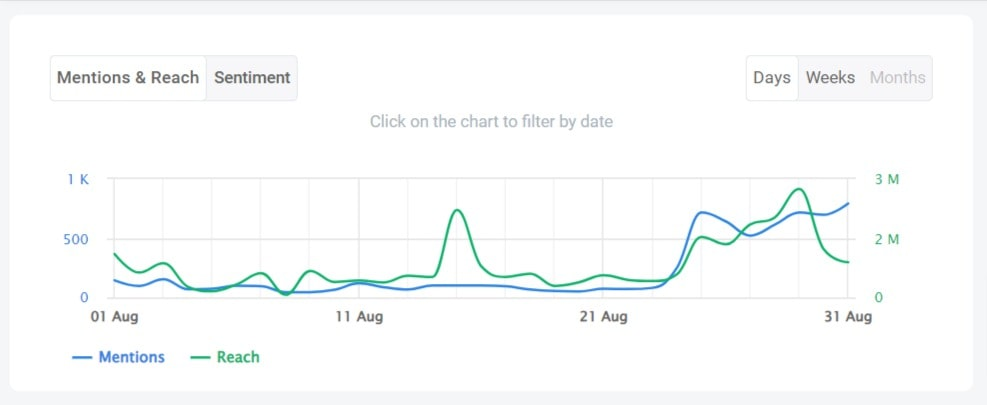
Task: Select the 21 Aug date label
Action: click(602, 317)
